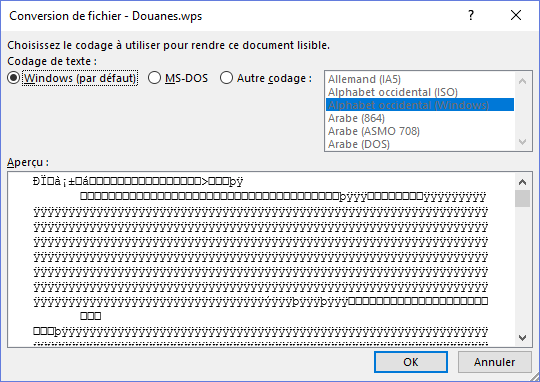This screenshot has width=540, height=382.
Task: Select the MS-DOS encoding radio button
Action: click(x=154, y=78)
